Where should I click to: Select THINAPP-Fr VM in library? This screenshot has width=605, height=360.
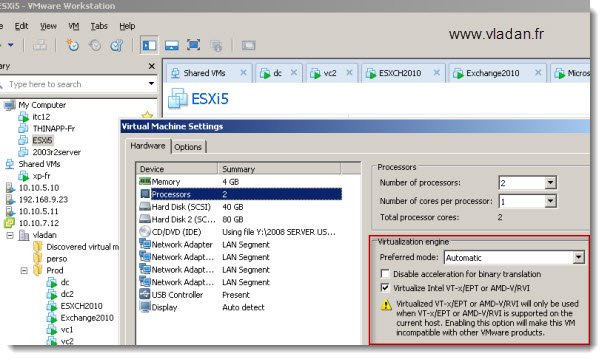pos(54,128)
